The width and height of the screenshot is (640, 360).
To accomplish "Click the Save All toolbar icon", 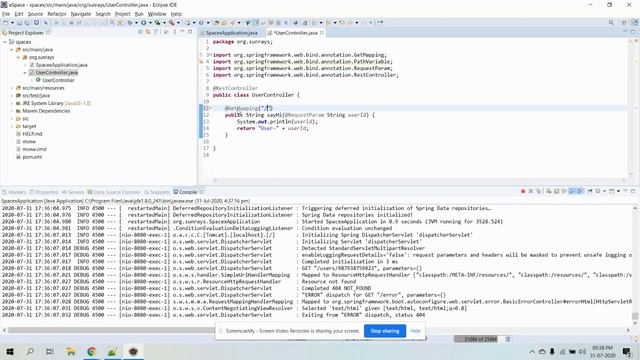I will pos(27,23).
